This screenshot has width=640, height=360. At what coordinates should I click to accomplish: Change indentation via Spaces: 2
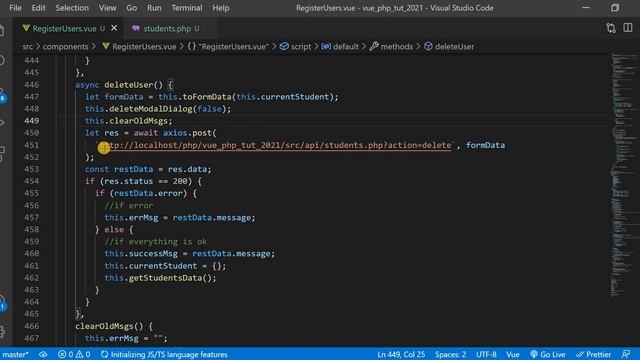click(x=450, y=354)
